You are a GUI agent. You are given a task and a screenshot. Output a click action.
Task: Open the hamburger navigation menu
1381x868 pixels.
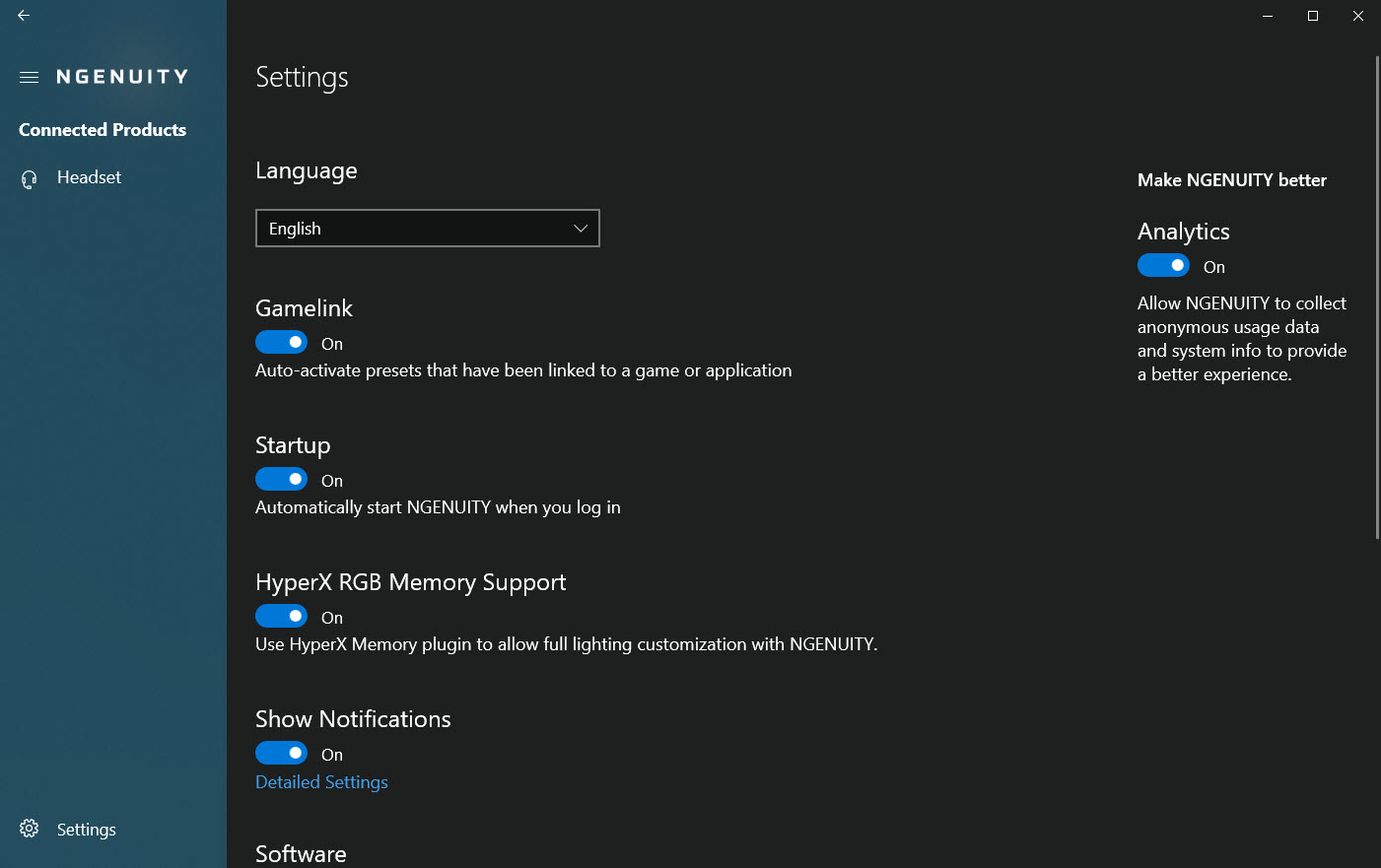[x=30, y=77]
